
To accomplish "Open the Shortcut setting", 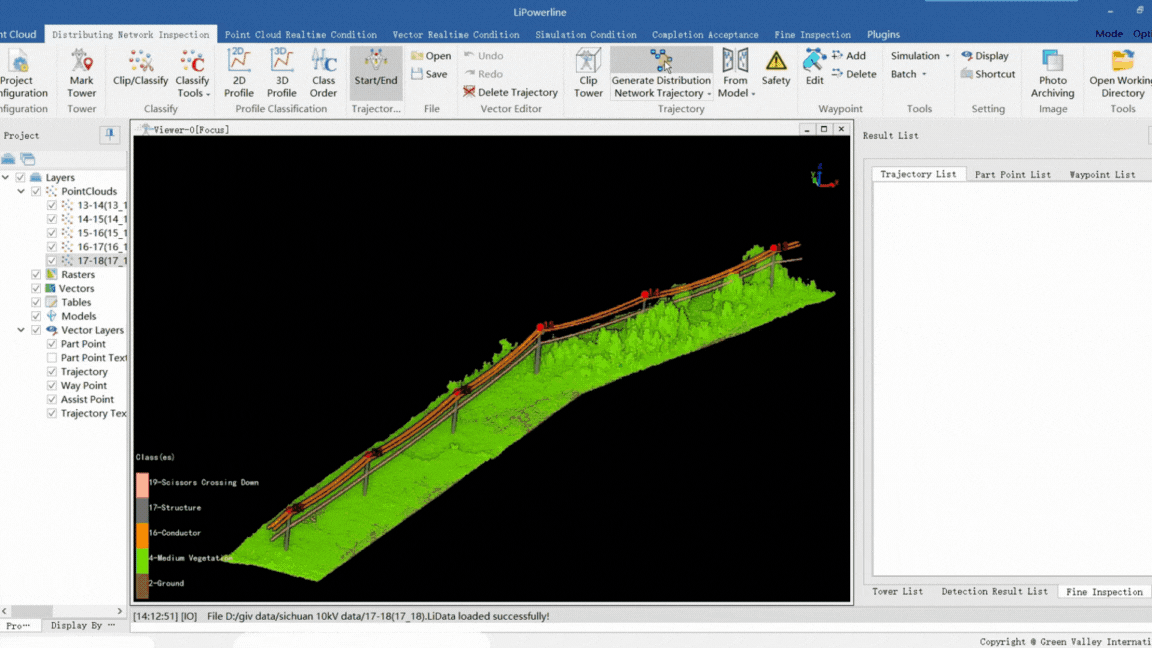I will (x=988, y=73).
